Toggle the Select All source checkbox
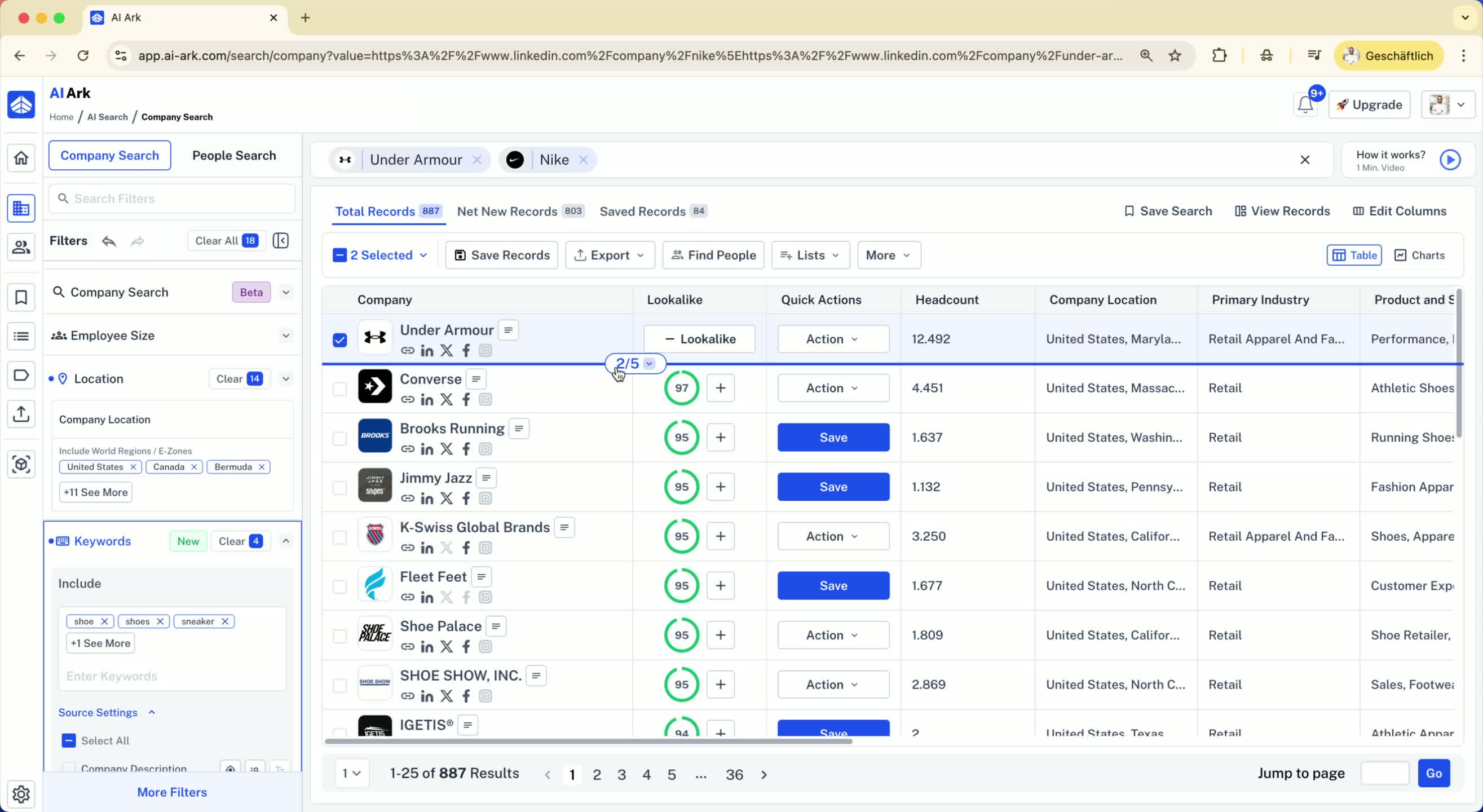 pyautogui.click(x=68, y=740)
